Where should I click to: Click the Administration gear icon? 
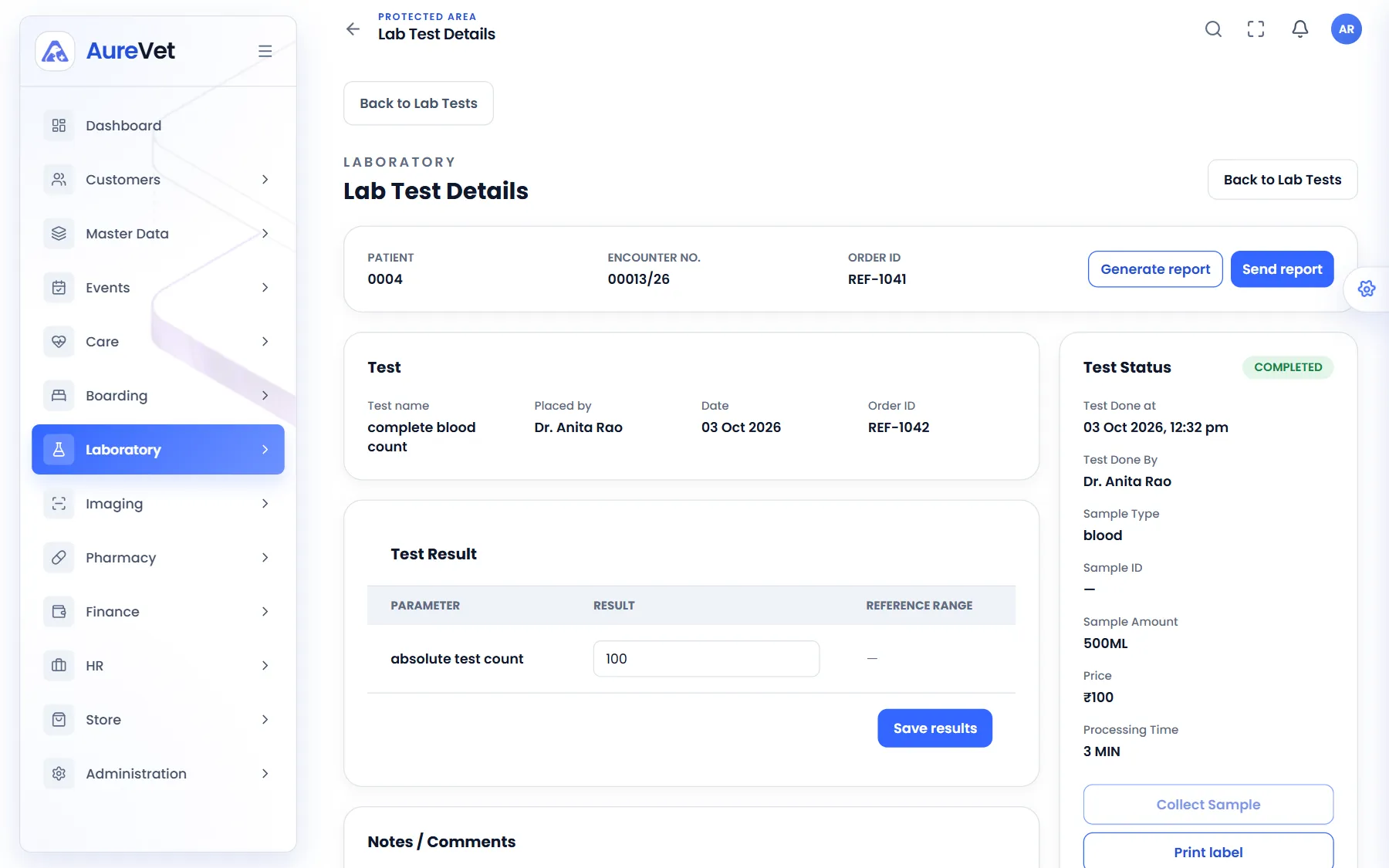tap(59, 774)
